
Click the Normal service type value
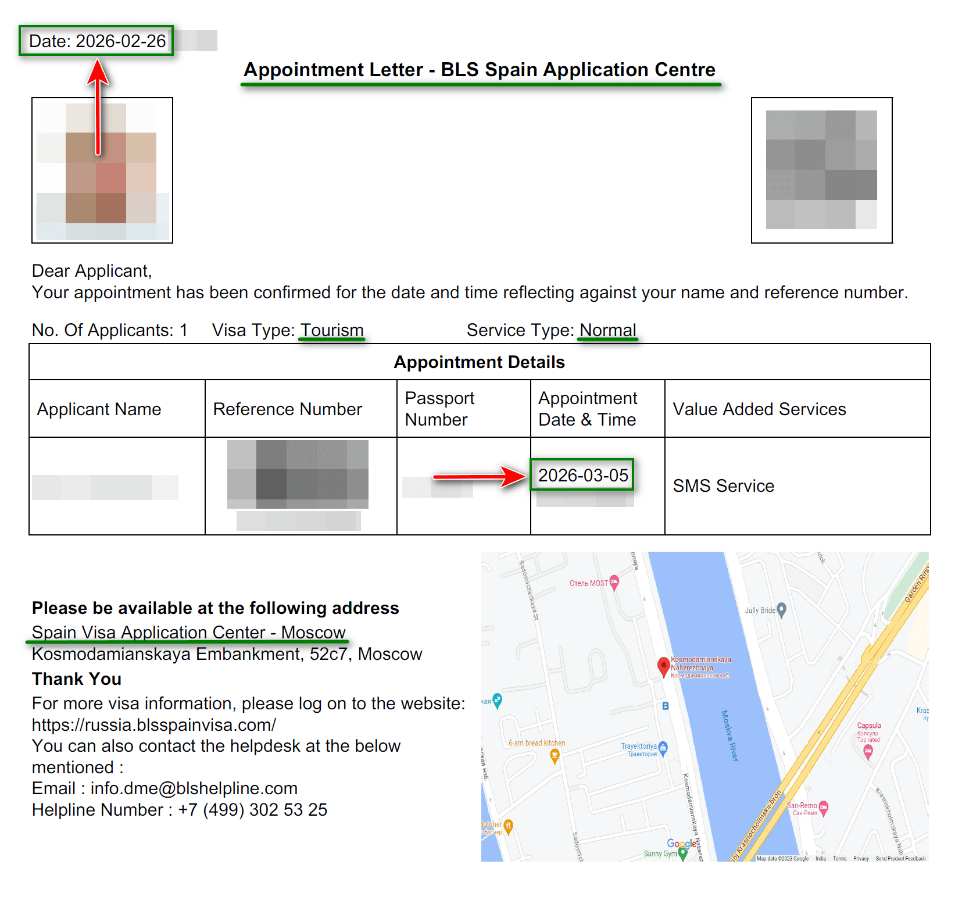608,330
